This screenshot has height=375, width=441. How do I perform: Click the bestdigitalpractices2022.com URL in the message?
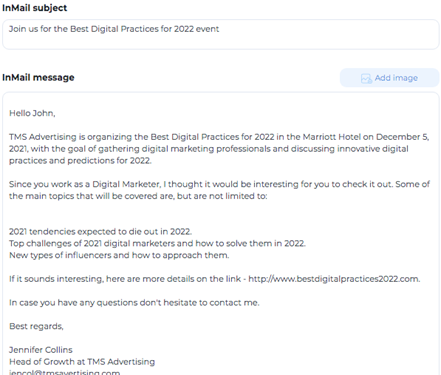(334, 279)
